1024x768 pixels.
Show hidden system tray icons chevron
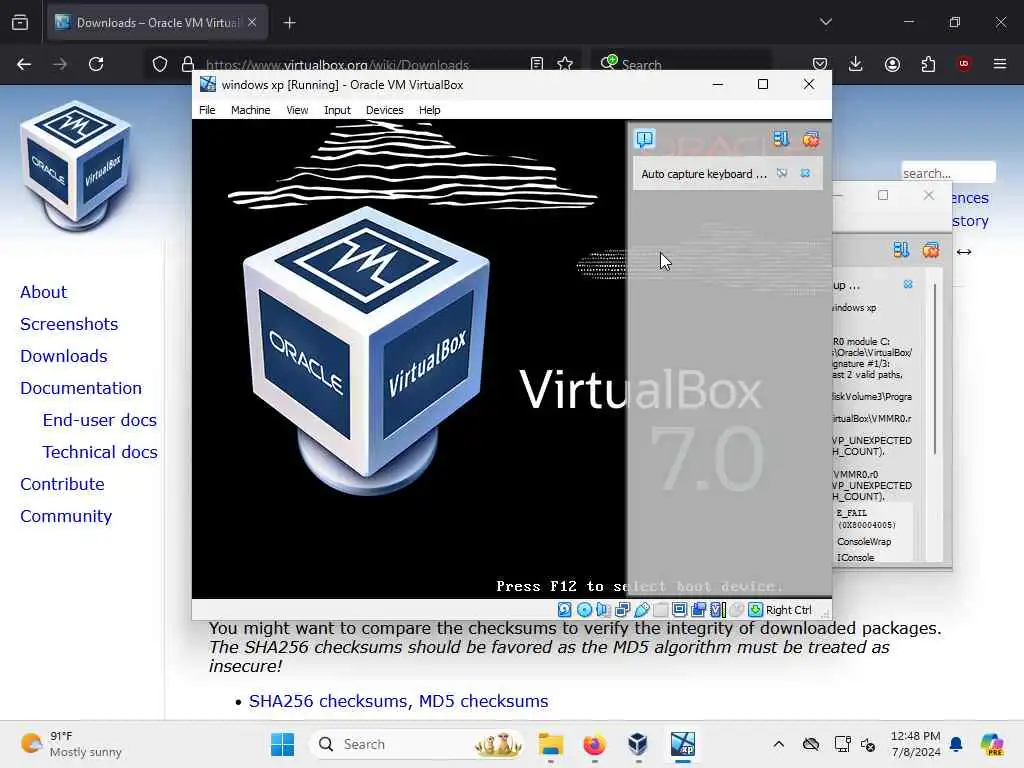coord(778,744)
